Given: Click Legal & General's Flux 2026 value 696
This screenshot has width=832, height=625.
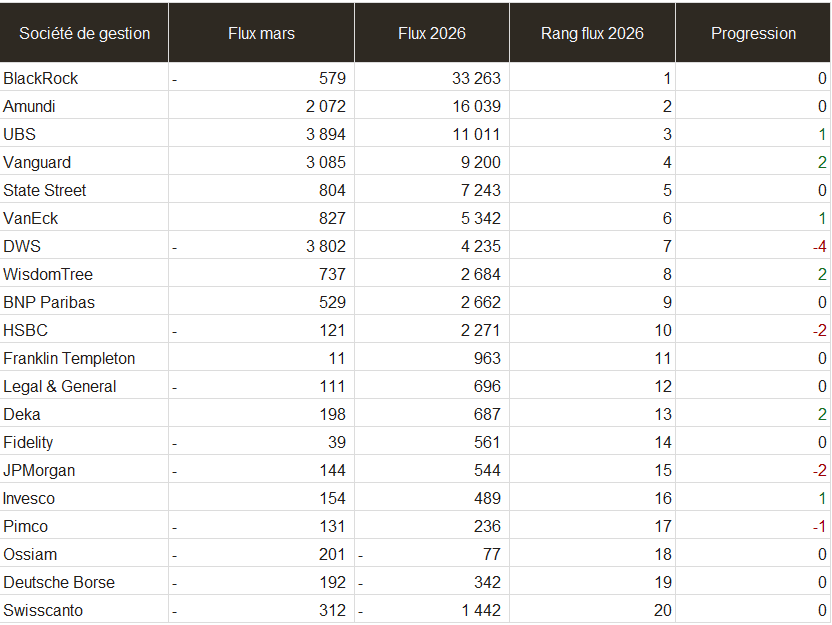Looking at the screenshot, I should point(487,387).
